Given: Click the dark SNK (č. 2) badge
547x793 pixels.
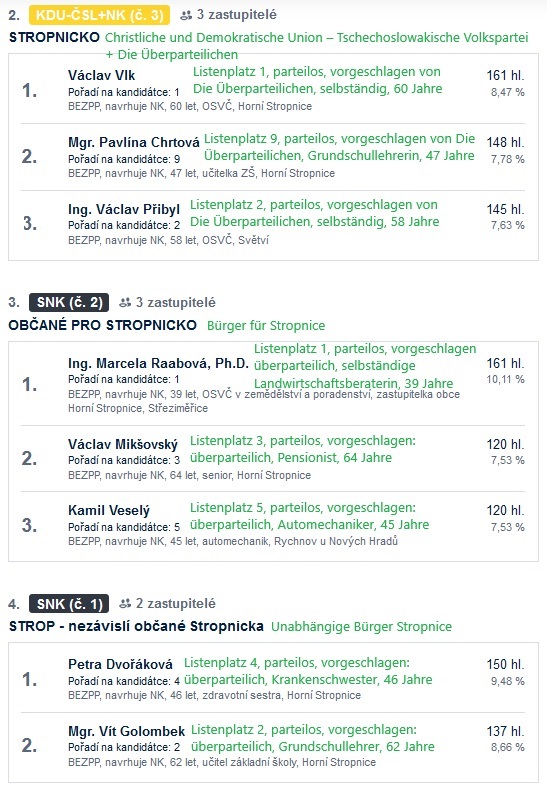Looking at the screenshot, I should coord(69,302).
